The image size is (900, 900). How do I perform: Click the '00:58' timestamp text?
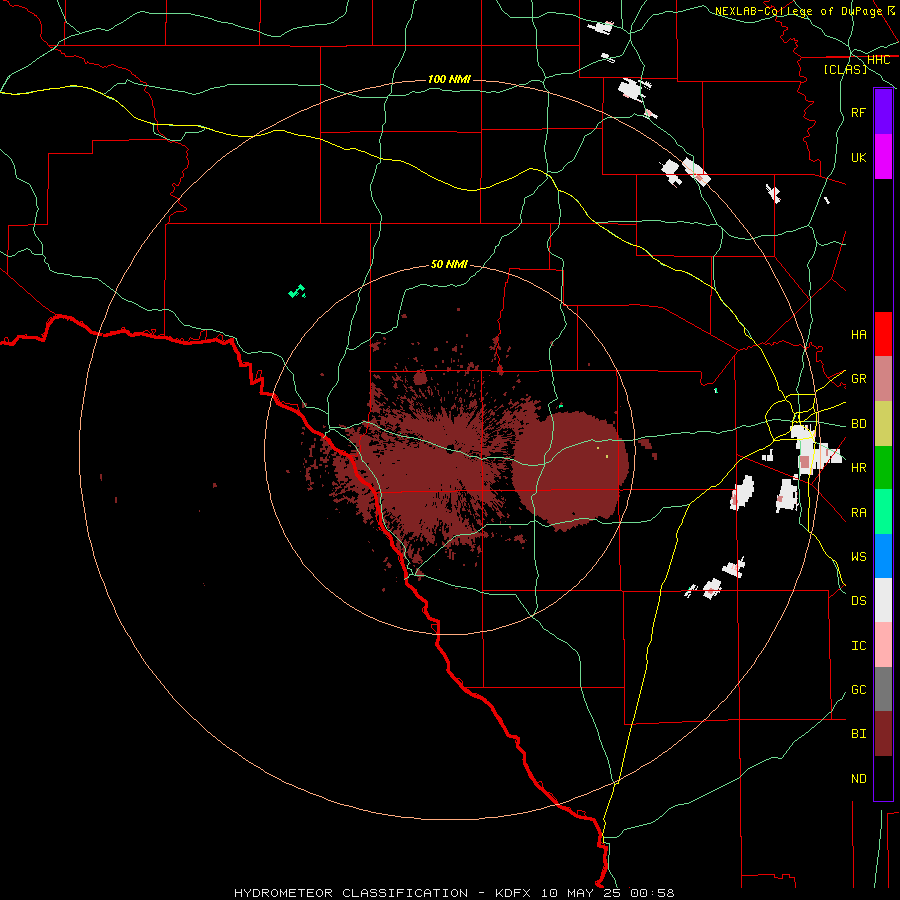point(652,893)
